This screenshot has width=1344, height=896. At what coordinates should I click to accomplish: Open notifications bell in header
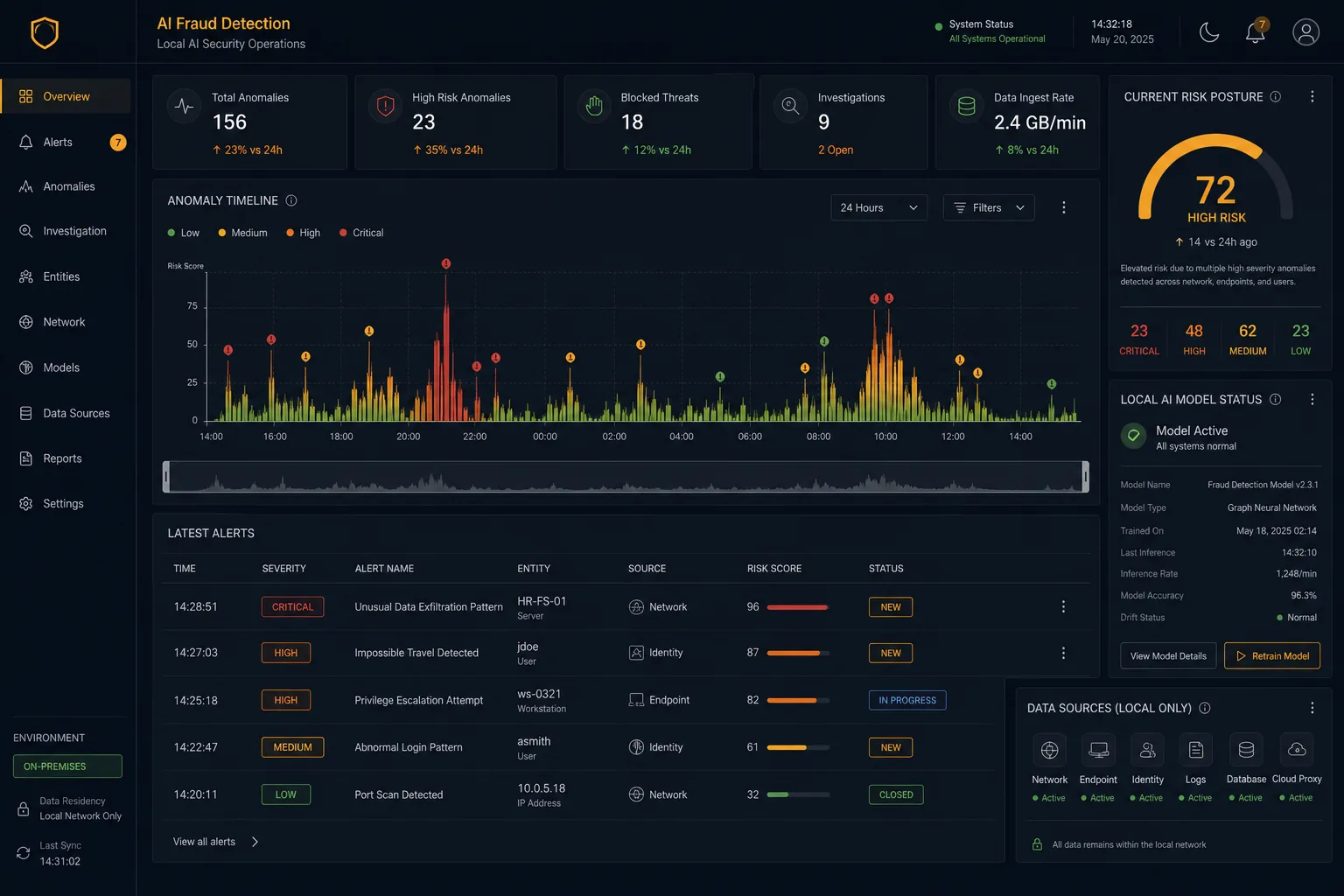tap(1256, 32)
